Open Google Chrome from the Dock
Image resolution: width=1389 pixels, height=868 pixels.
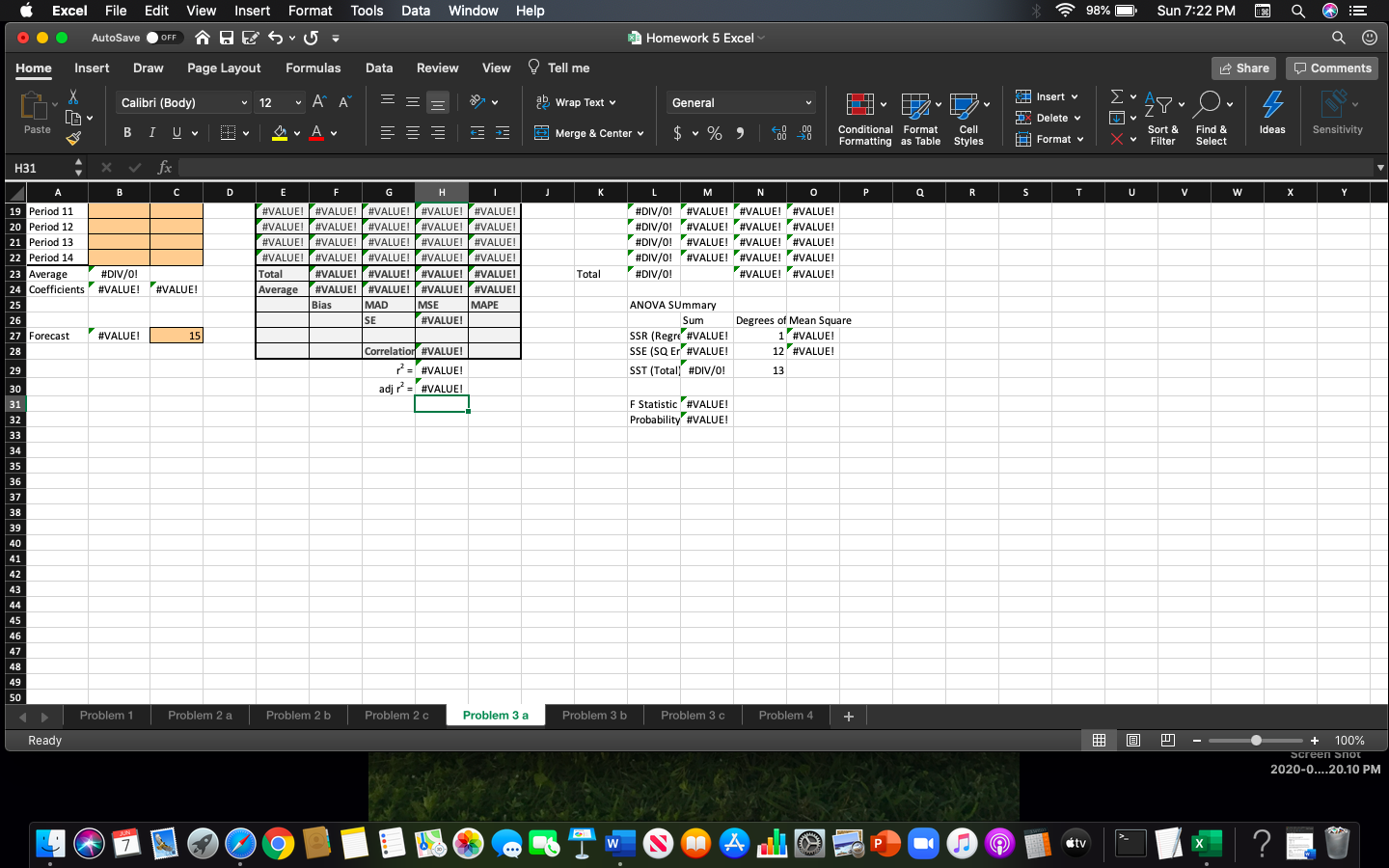(x=278, y=844)
